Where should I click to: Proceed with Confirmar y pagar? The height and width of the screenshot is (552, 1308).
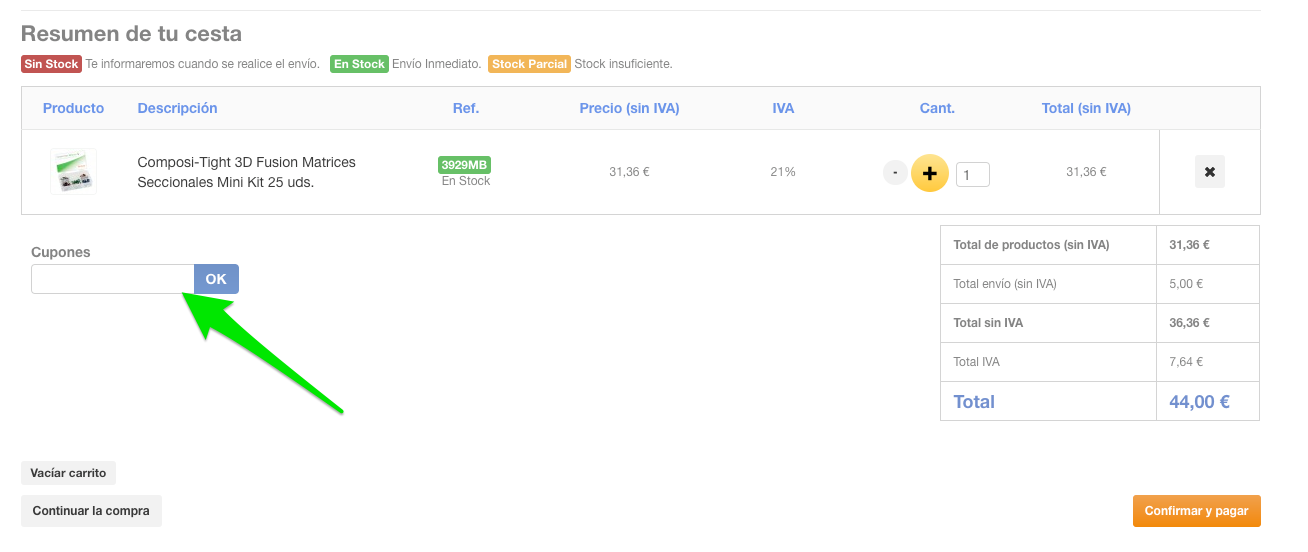click(x=1196, y=511)
